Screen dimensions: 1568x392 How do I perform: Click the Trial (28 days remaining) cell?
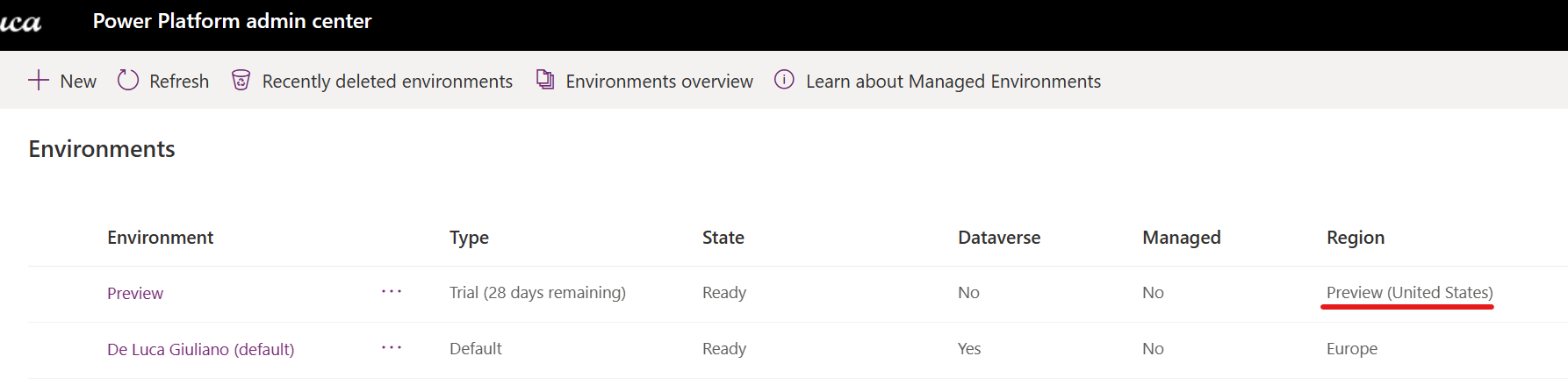pos(537,293)
